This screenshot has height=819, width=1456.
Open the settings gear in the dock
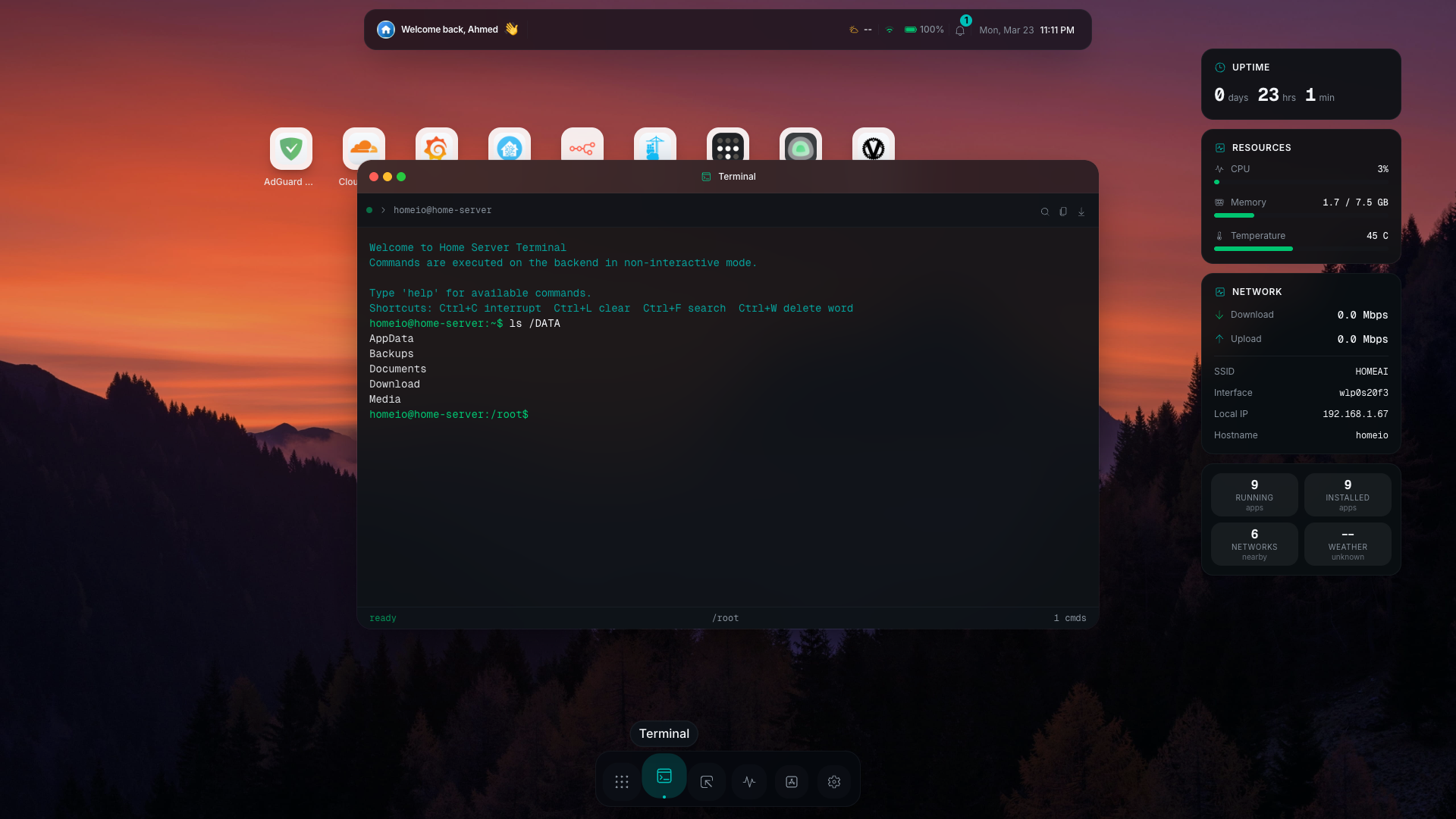pyautogui.click(x=834, y=782)
